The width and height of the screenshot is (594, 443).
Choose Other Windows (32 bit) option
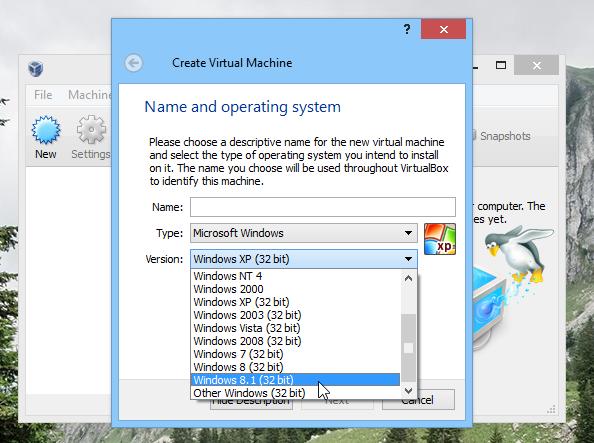pos(295,393)
